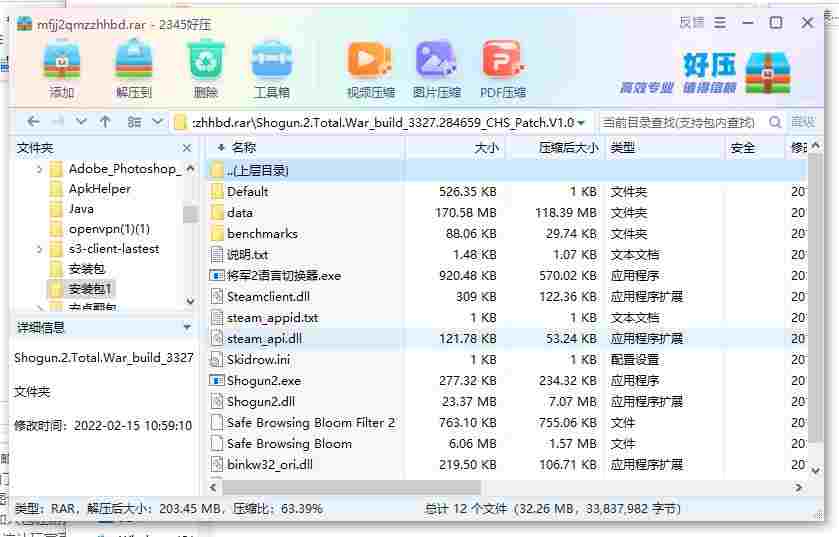This screenshot has height=537, width=839.
Task: Click the horizontal scrollbar left arrow
Action: pos(214,487)
